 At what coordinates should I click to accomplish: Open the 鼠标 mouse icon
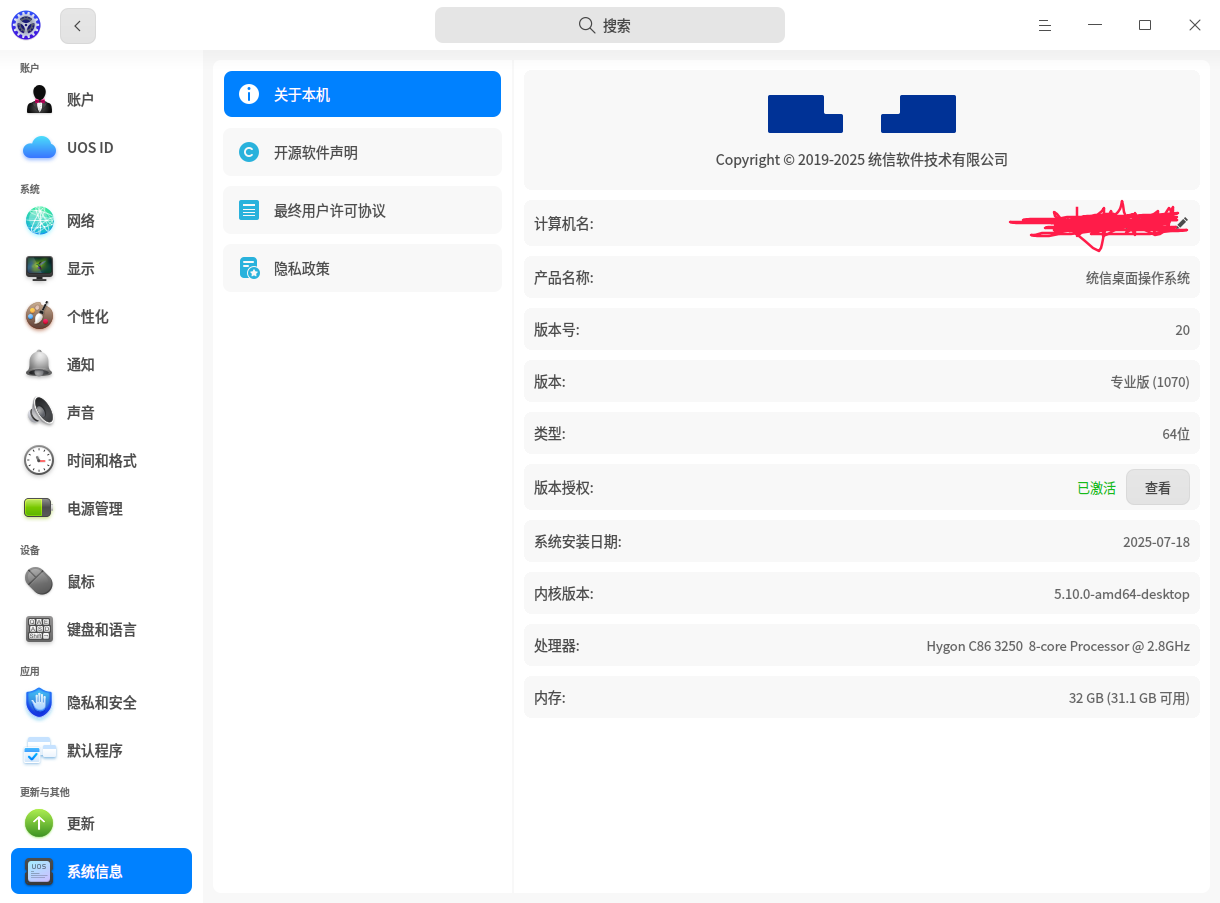click(x=39, y=581)
